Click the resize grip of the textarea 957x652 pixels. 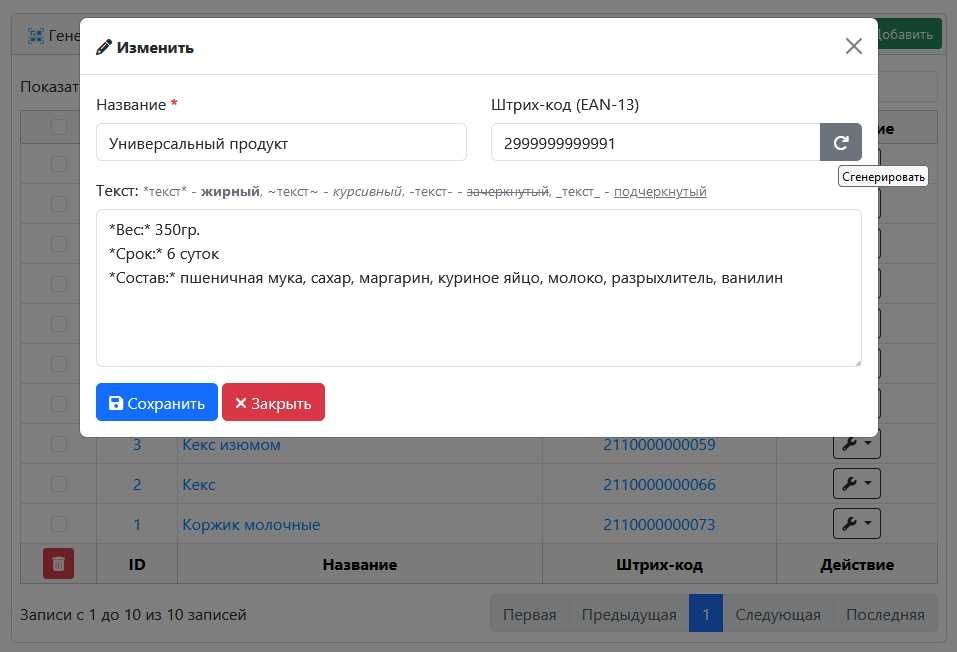click(858, 363)
